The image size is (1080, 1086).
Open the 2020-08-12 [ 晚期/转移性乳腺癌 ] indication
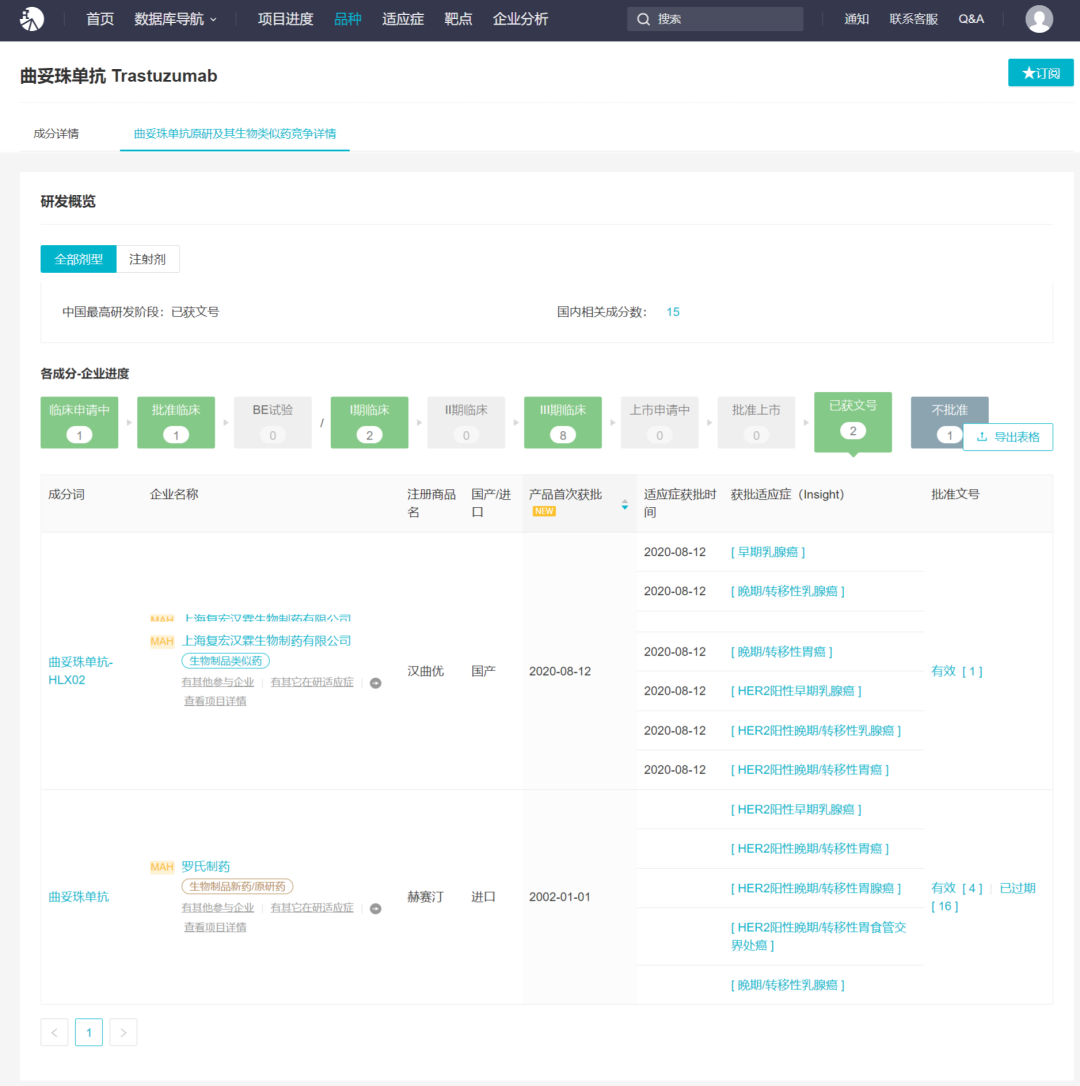[x=788, y=591]
